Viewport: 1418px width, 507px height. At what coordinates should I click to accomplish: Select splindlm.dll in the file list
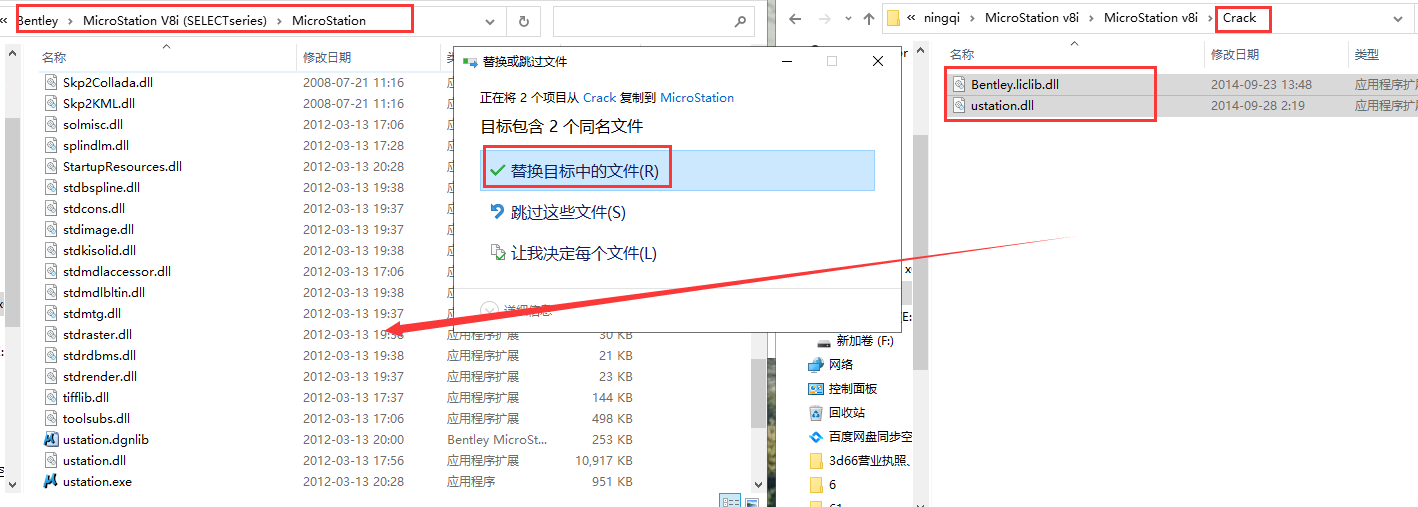point(95,145)
